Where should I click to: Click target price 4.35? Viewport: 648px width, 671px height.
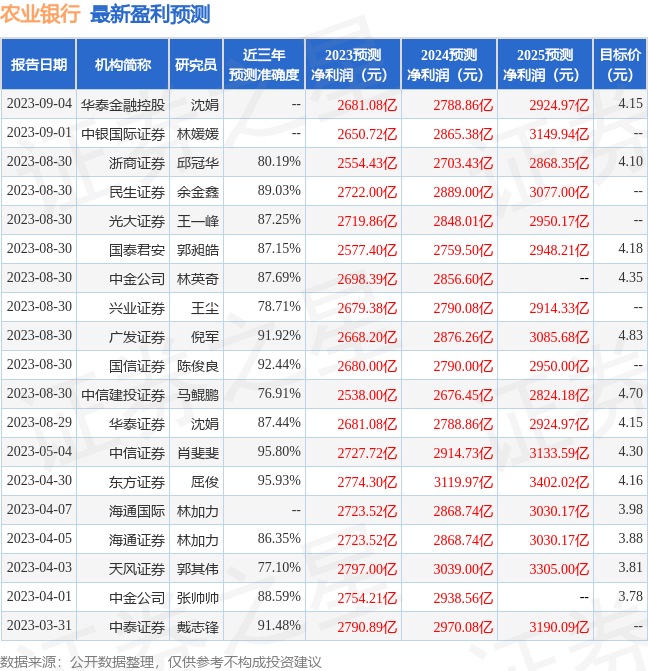coord(630,278)
